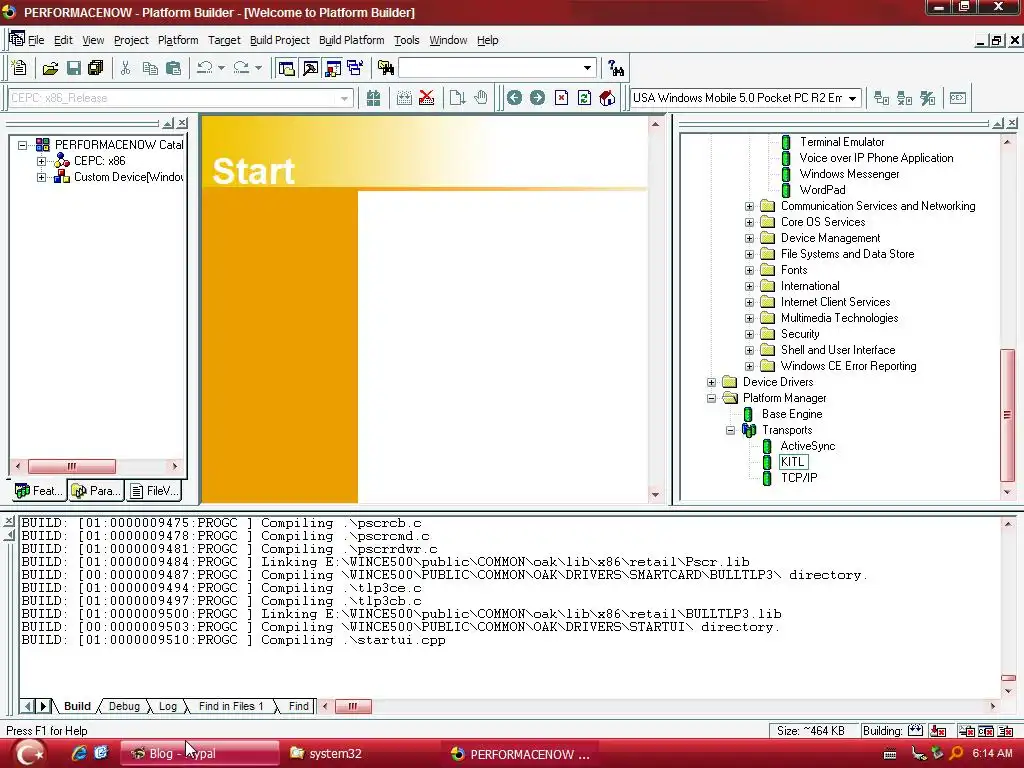Click the Home page icon
The image size is (1024, 768).
(x=607, y=98)
